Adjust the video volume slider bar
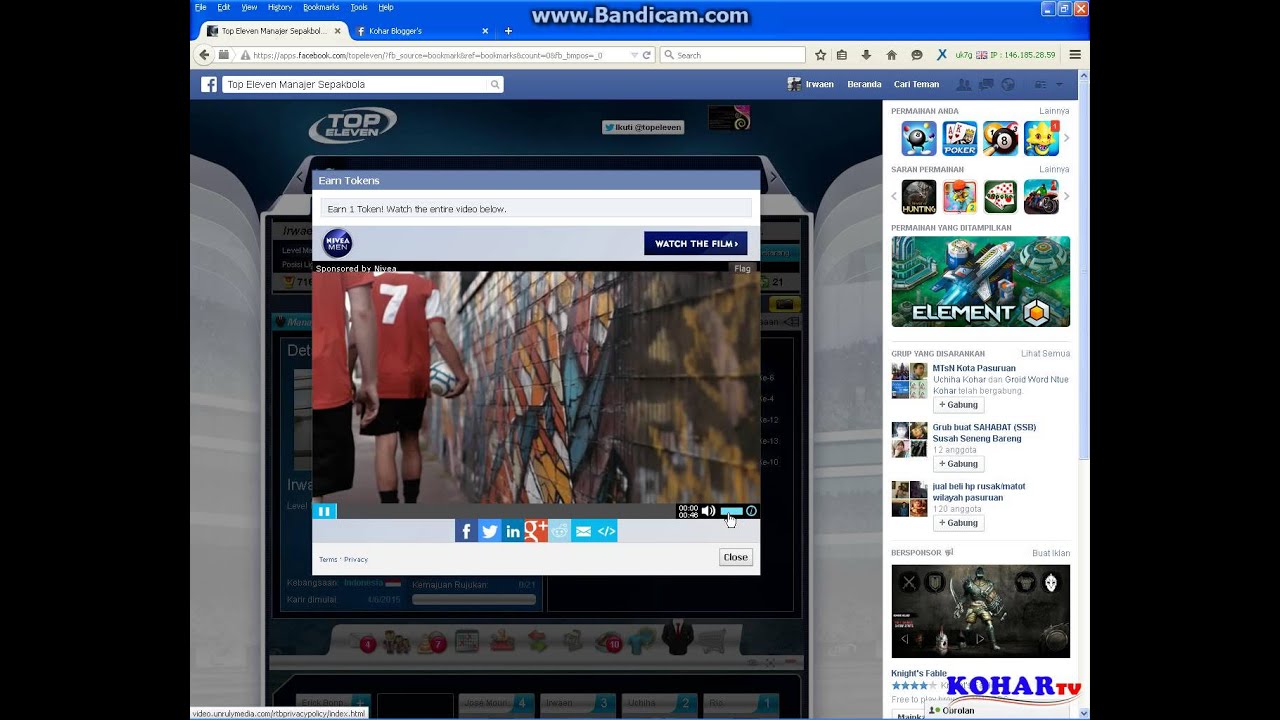This screenshot has height=720, width=1280. click(x=731, y=511)
